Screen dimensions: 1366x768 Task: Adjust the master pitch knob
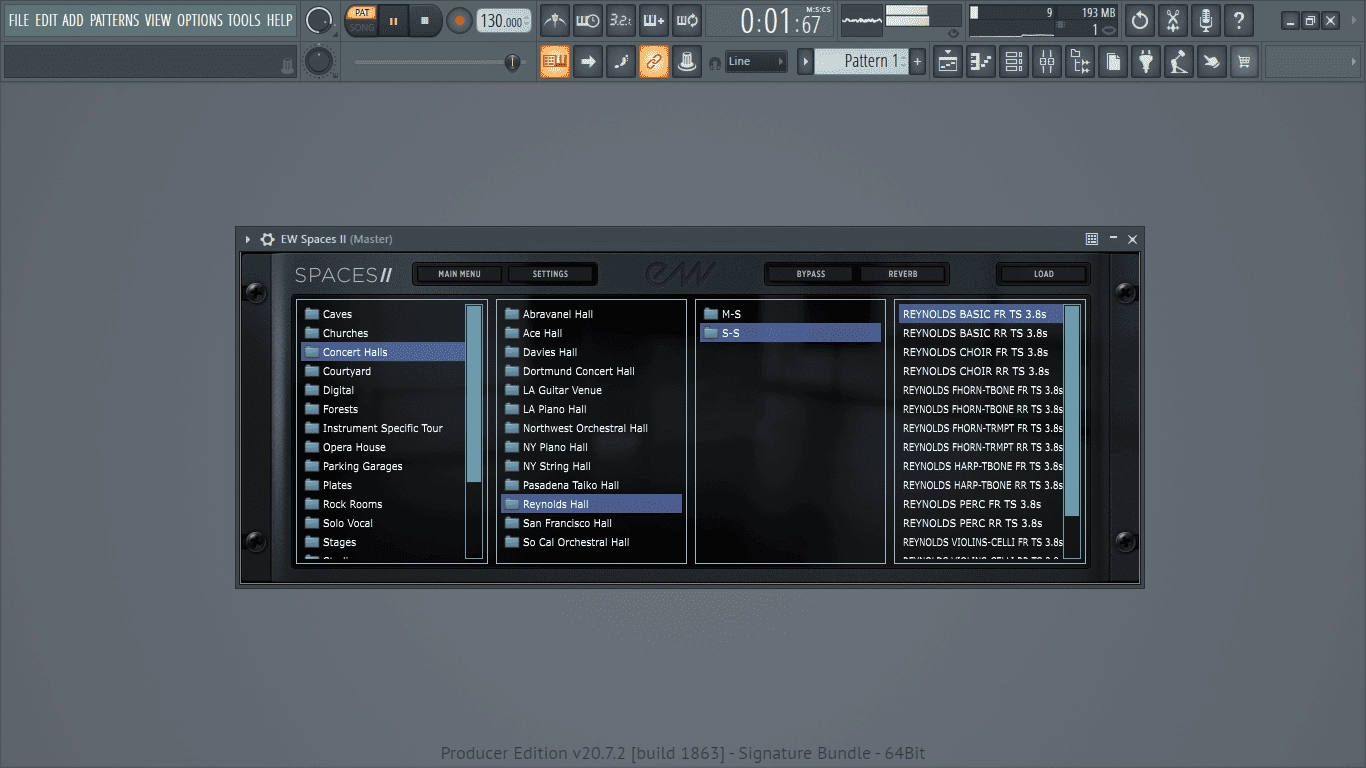click(x=318, y=61)
